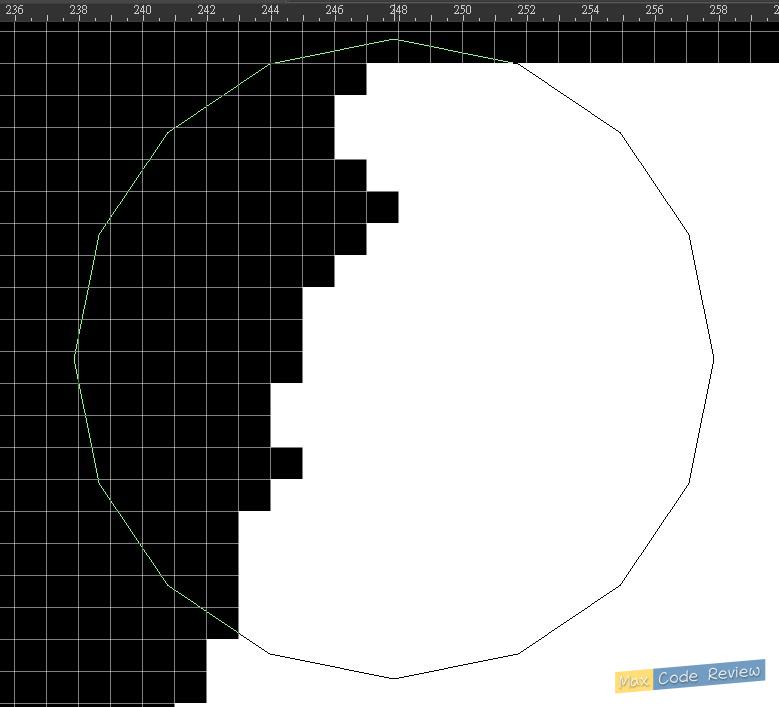This screenshot has width=779, height=707.
Task: Click the 242 mark on the ruler
Action: (x=206, y=10)
